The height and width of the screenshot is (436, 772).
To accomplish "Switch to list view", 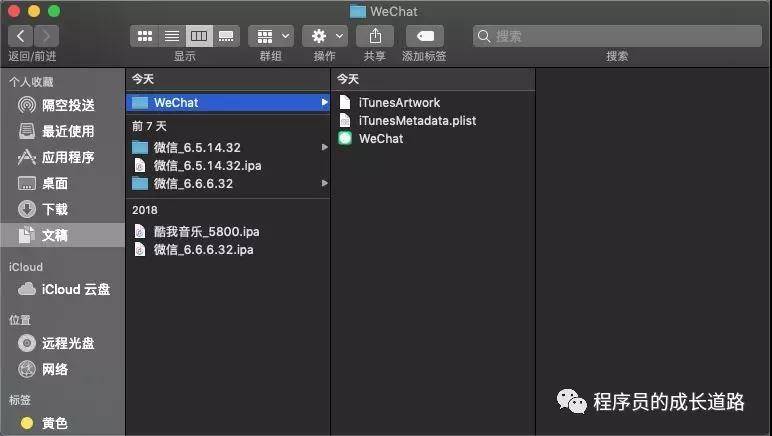I will tap(172, 36).
